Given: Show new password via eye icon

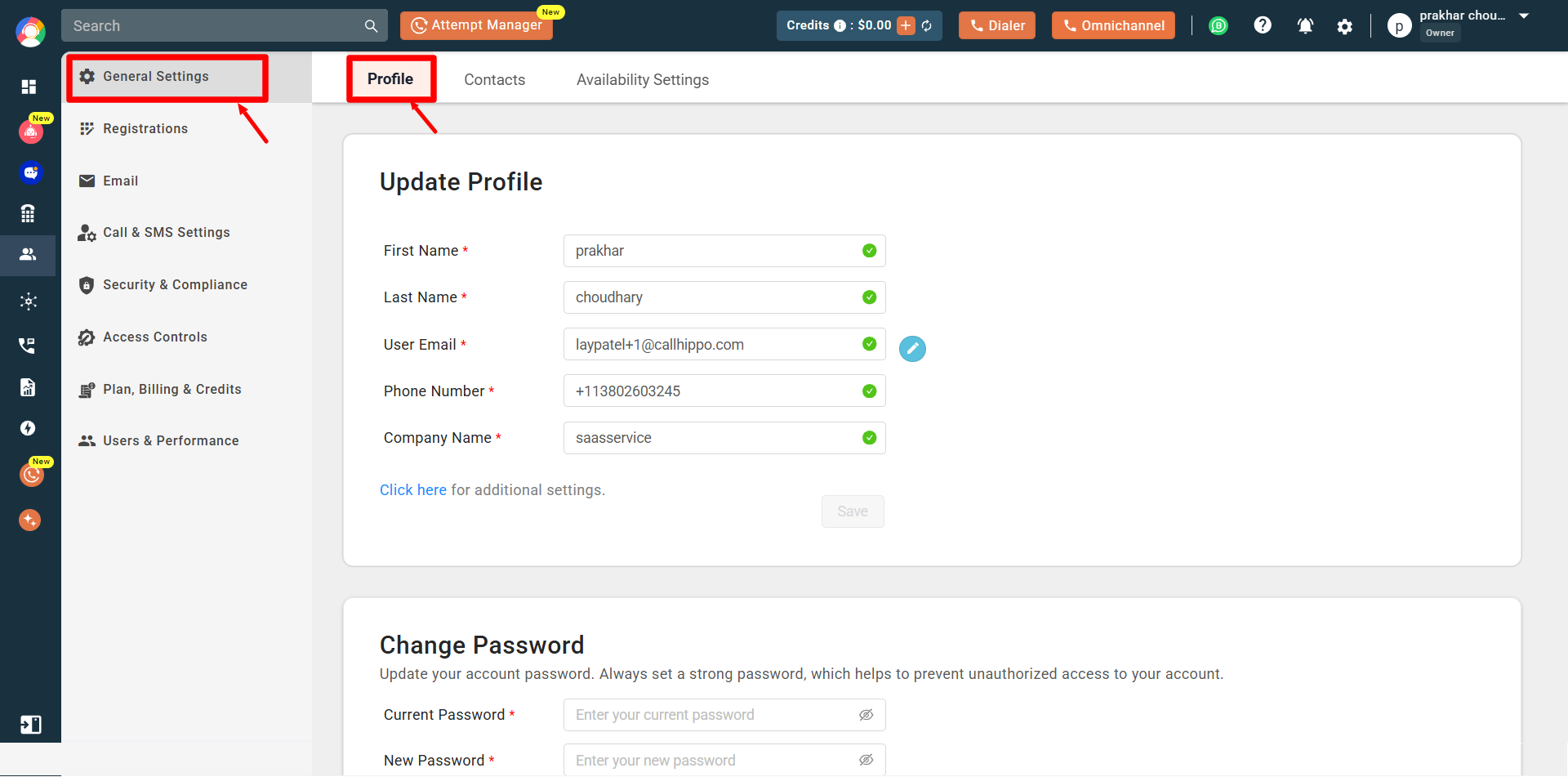Looking at the screenshot, I should click(866, 760).
